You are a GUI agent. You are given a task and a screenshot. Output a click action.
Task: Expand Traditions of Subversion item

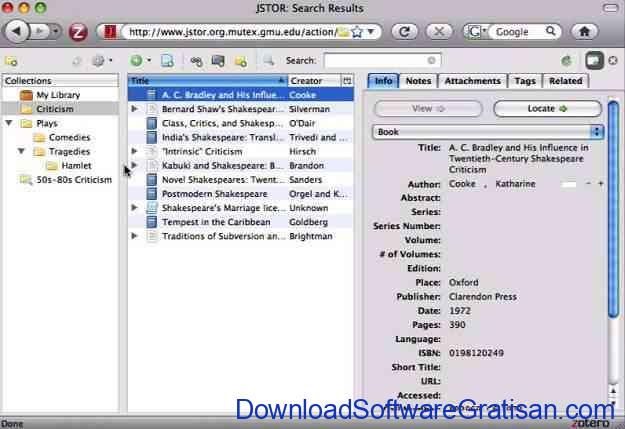[x=134, y=236]
